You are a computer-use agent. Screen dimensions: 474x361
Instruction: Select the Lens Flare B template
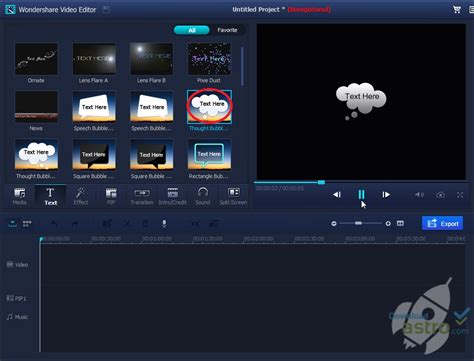[x=151, y=63]
